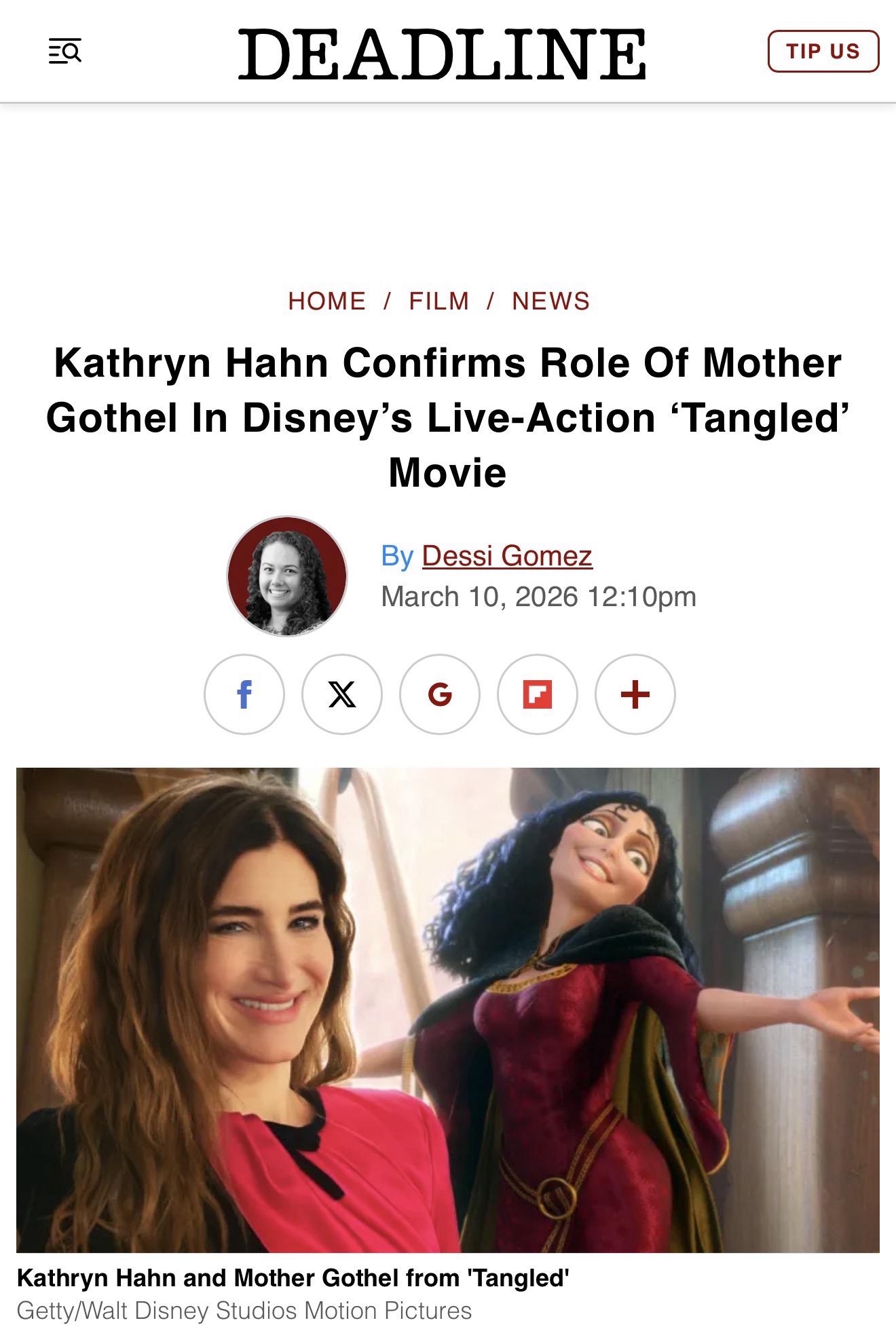Navigate to the News breadcrumb
Viewport: 896px width, 1327px height.
pyautogui.click(x=551, y=301)
